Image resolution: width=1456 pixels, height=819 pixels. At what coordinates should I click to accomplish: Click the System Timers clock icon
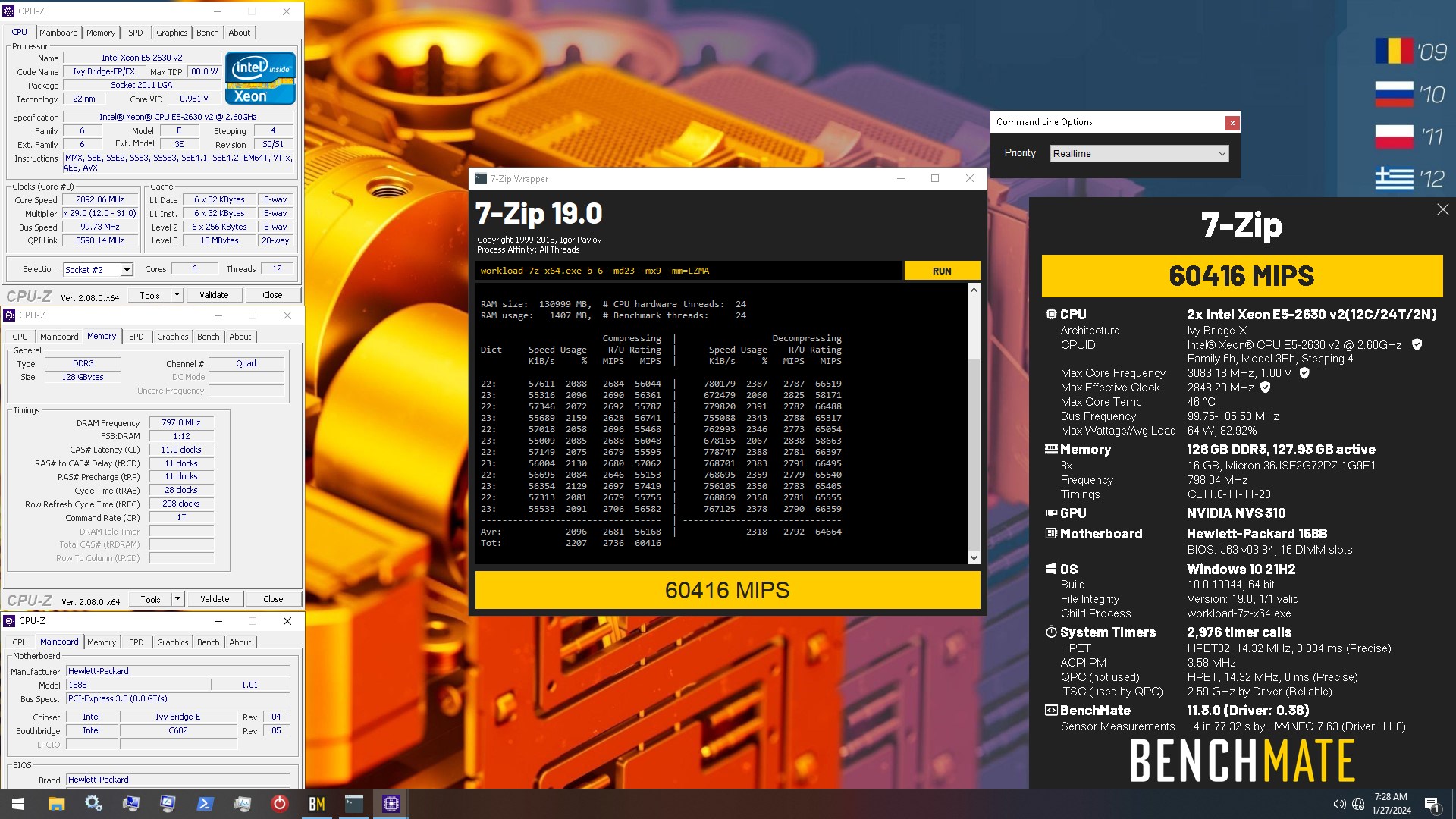(x=1051, y=632)
